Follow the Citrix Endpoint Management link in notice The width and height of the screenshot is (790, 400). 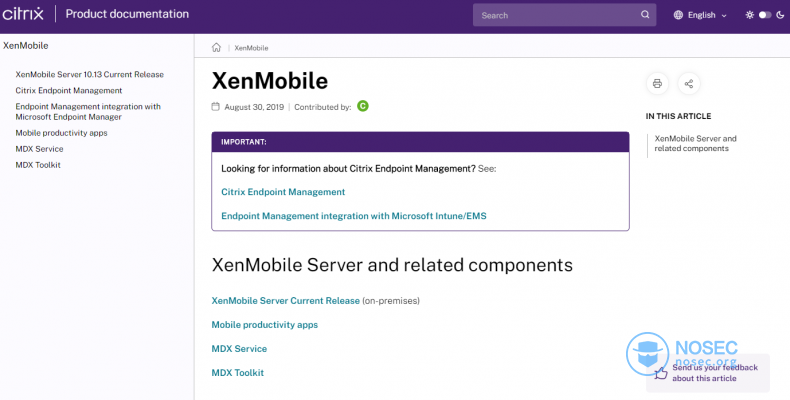283,192
